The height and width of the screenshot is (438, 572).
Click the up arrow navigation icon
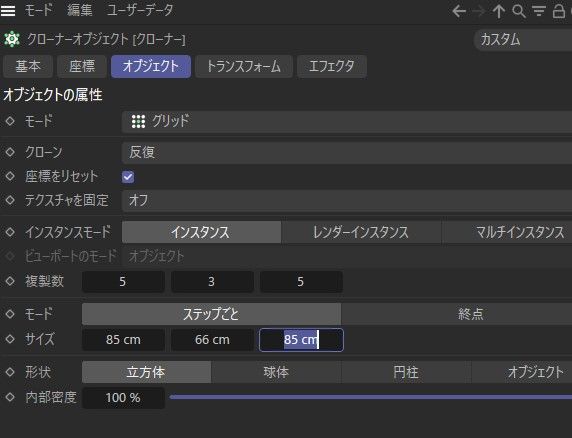pos(499,11)
